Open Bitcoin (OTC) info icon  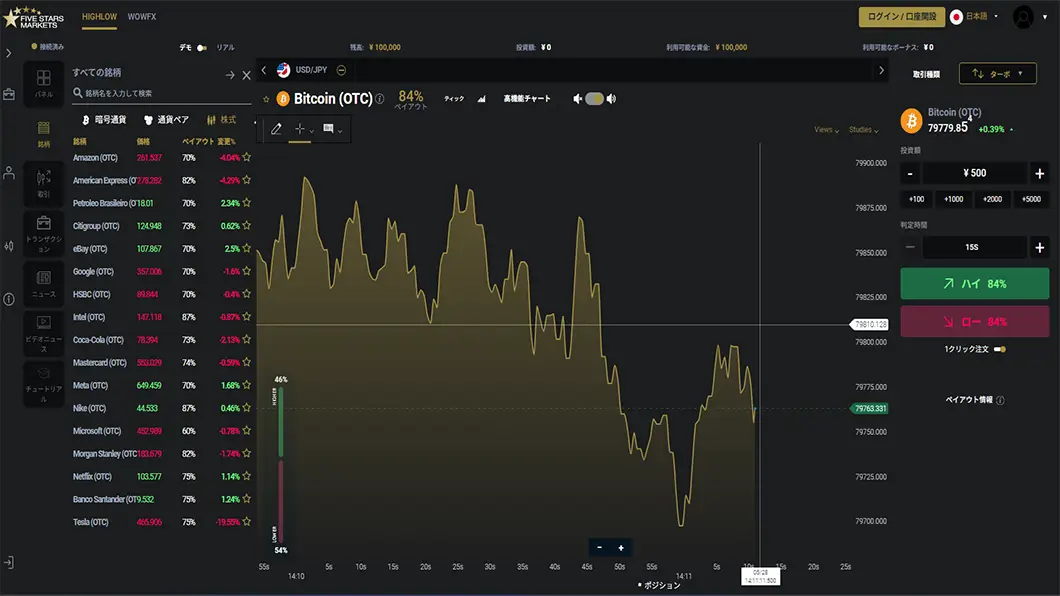[380, 99]
